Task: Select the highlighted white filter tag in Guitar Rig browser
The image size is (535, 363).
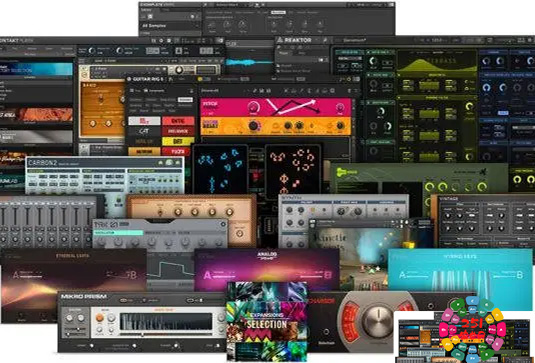Action: click(185, 100)
